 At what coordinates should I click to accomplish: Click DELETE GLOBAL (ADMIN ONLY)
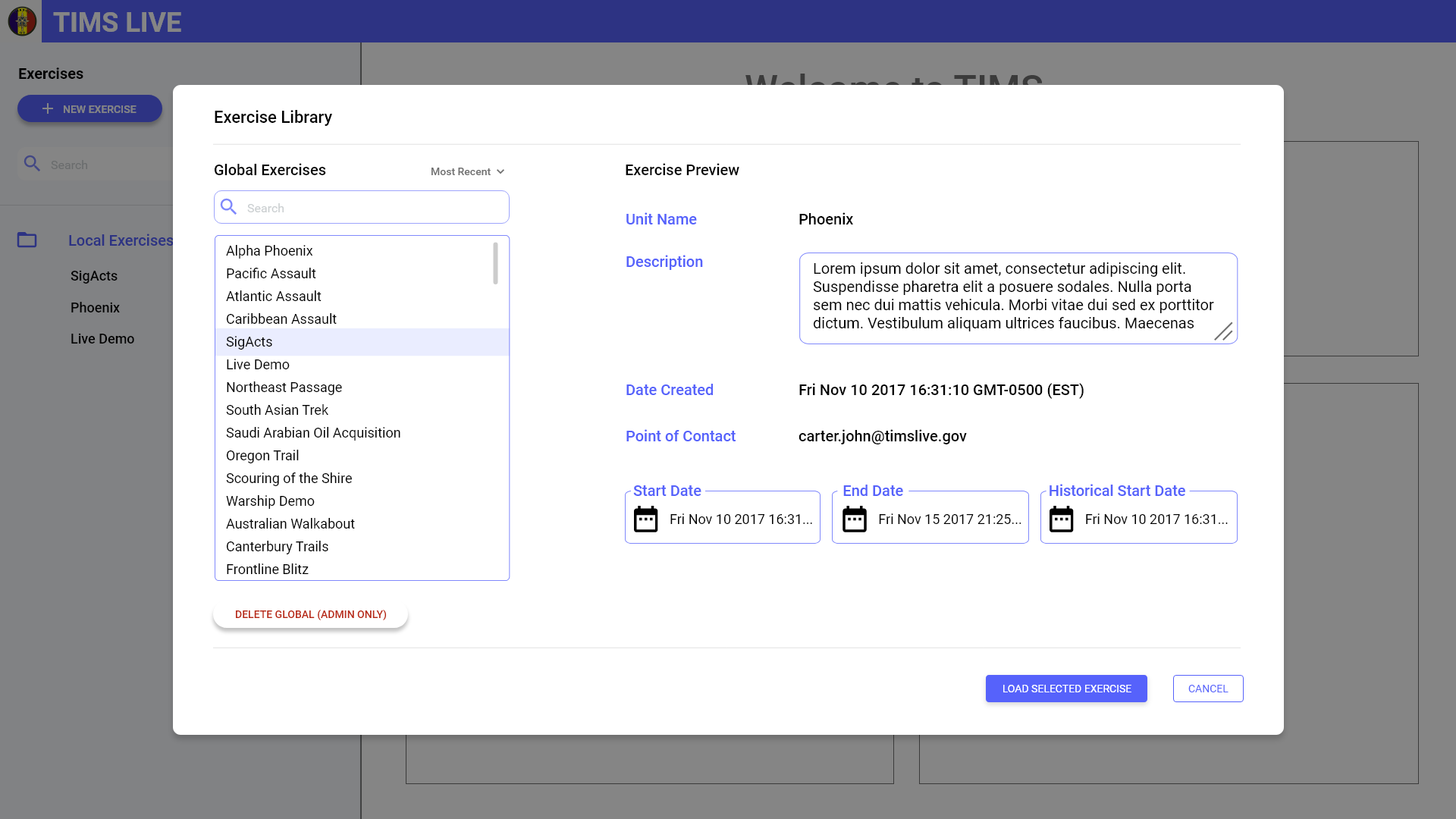tap(310, 614)
